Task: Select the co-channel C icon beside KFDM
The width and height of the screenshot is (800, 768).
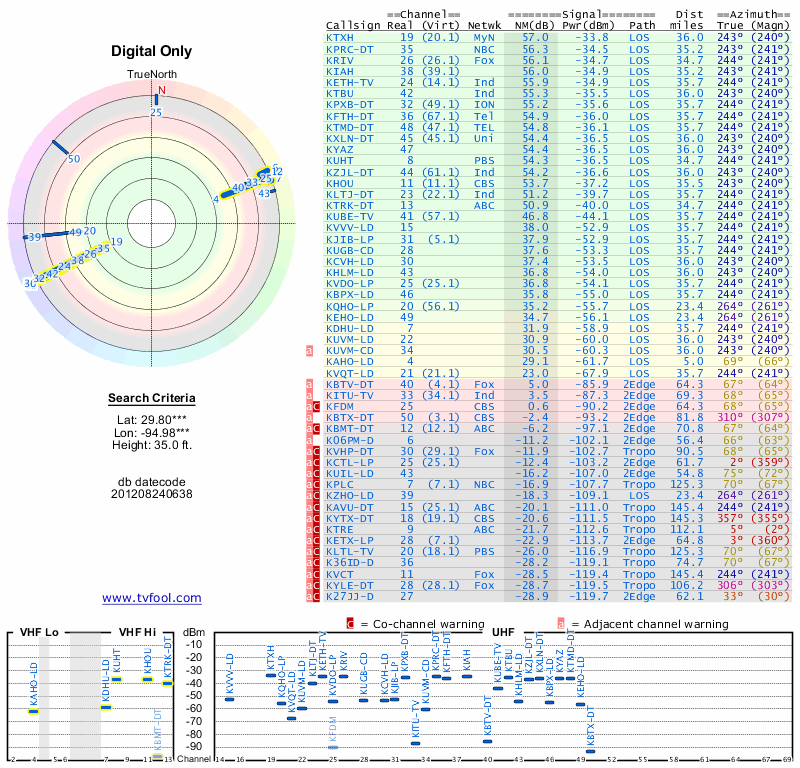Action: pos(317,406)
